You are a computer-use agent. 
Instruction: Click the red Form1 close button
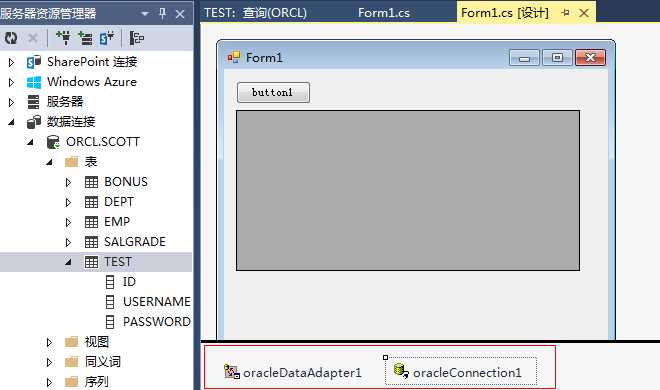591,58
